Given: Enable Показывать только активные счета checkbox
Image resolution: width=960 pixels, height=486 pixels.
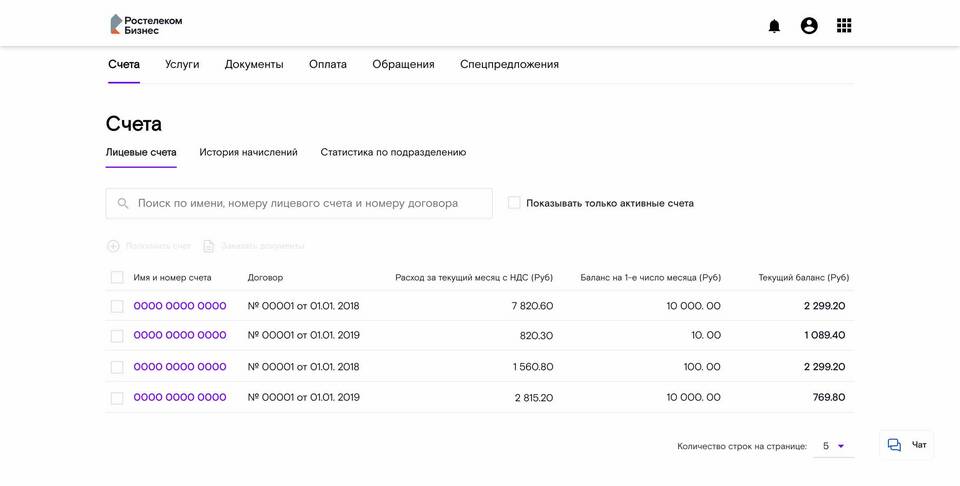Looking at the screenshot, I should (x=514, y=203).
